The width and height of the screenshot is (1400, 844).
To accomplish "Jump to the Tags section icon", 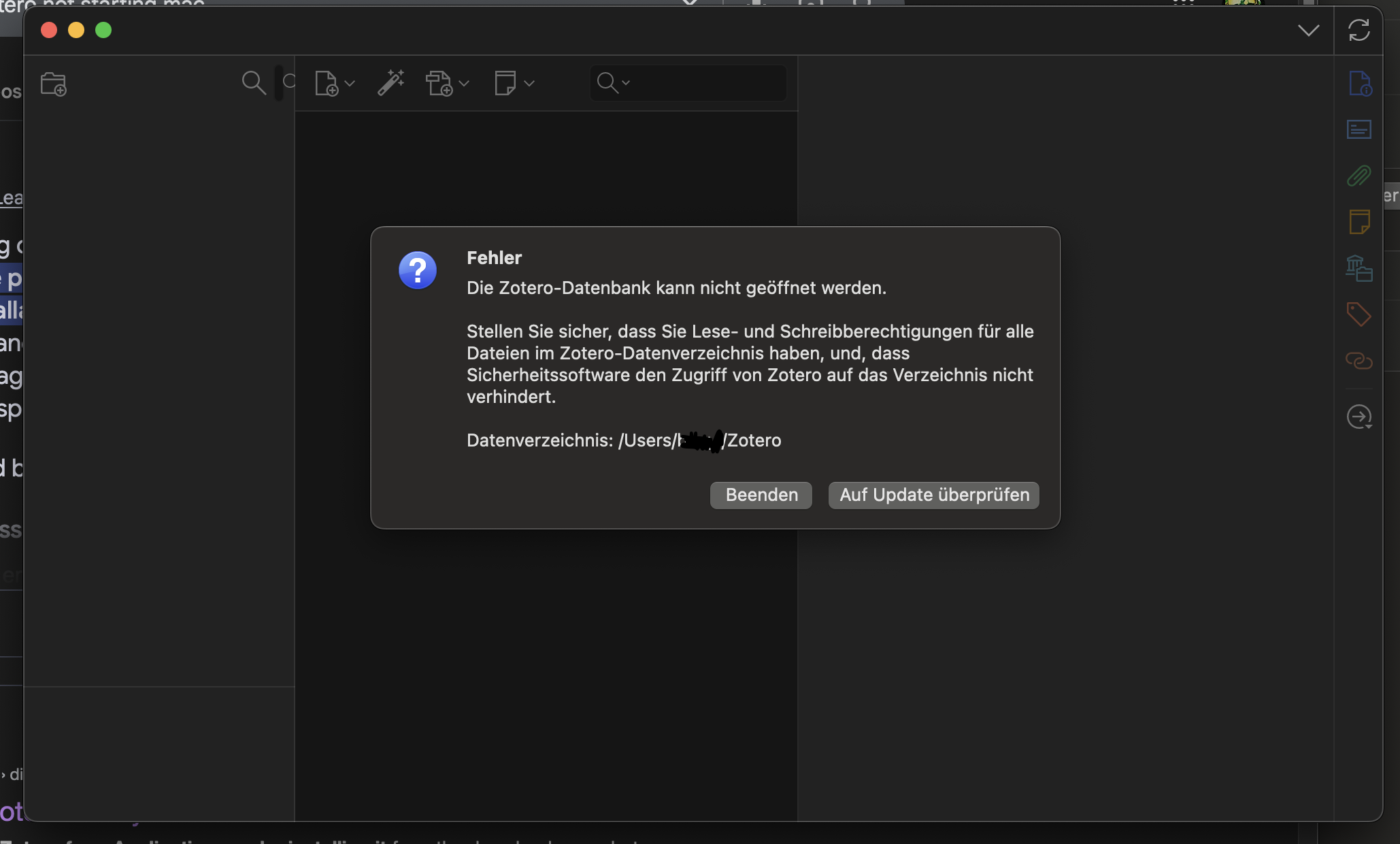I will coord(1359,314).
